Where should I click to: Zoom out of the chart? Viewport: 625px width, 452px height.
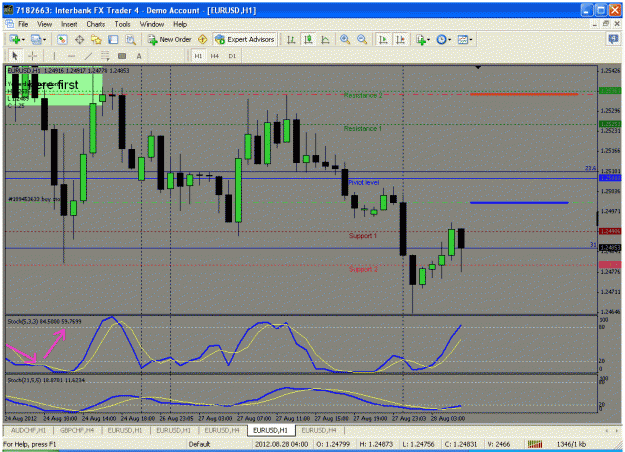point(362,39)
